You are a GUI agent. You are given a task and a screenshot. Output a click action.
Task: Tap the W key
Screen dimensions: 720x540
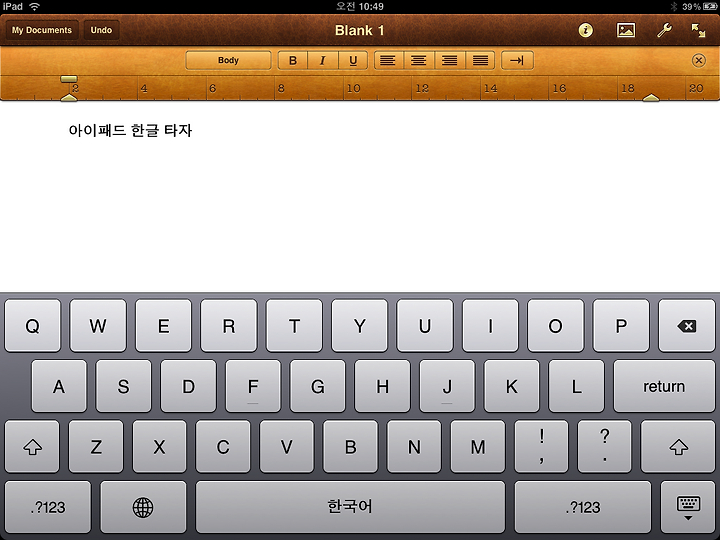pyautogui.click(x=98, y=326)
